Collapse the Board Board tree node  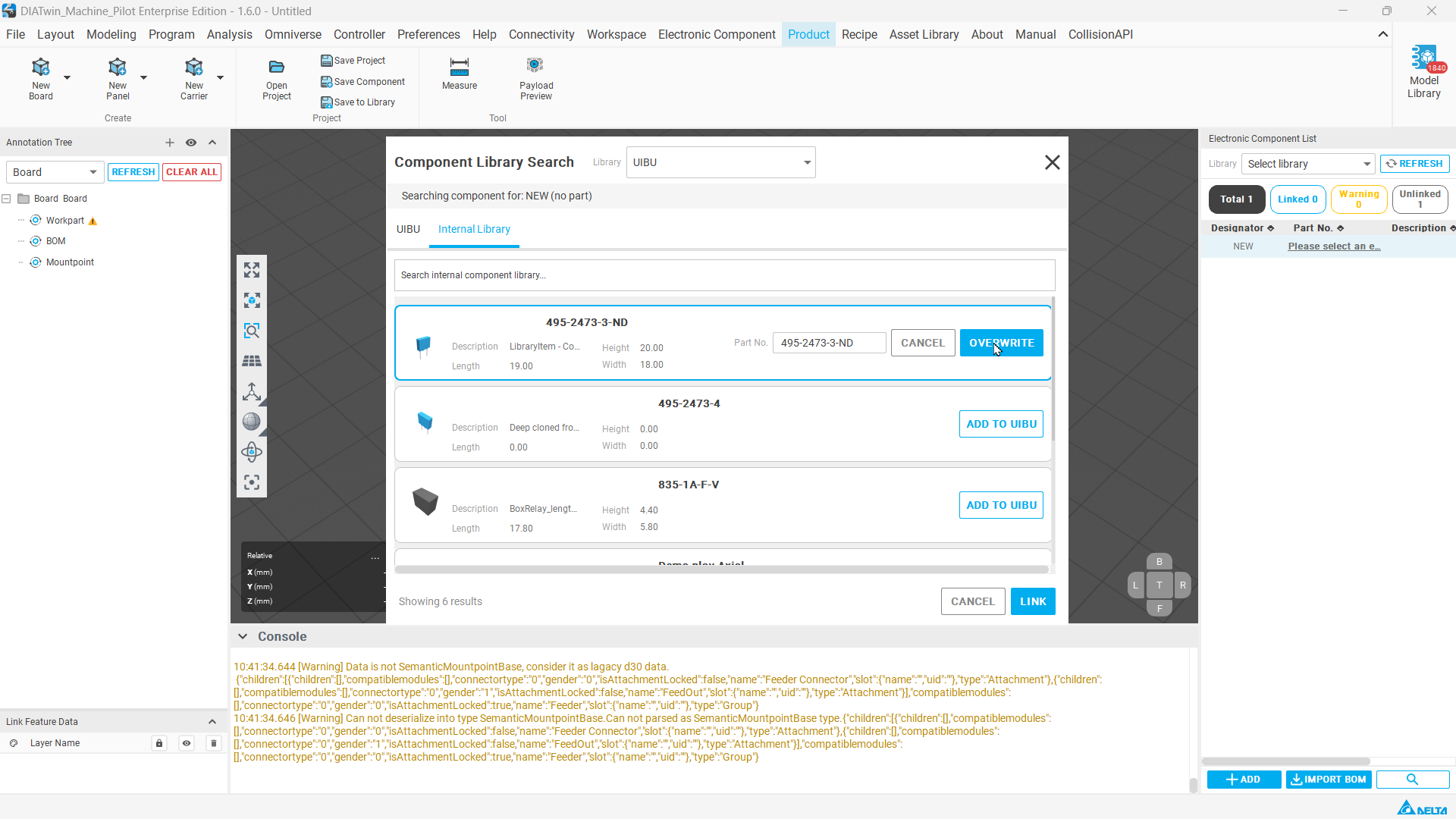coord(7,199)
